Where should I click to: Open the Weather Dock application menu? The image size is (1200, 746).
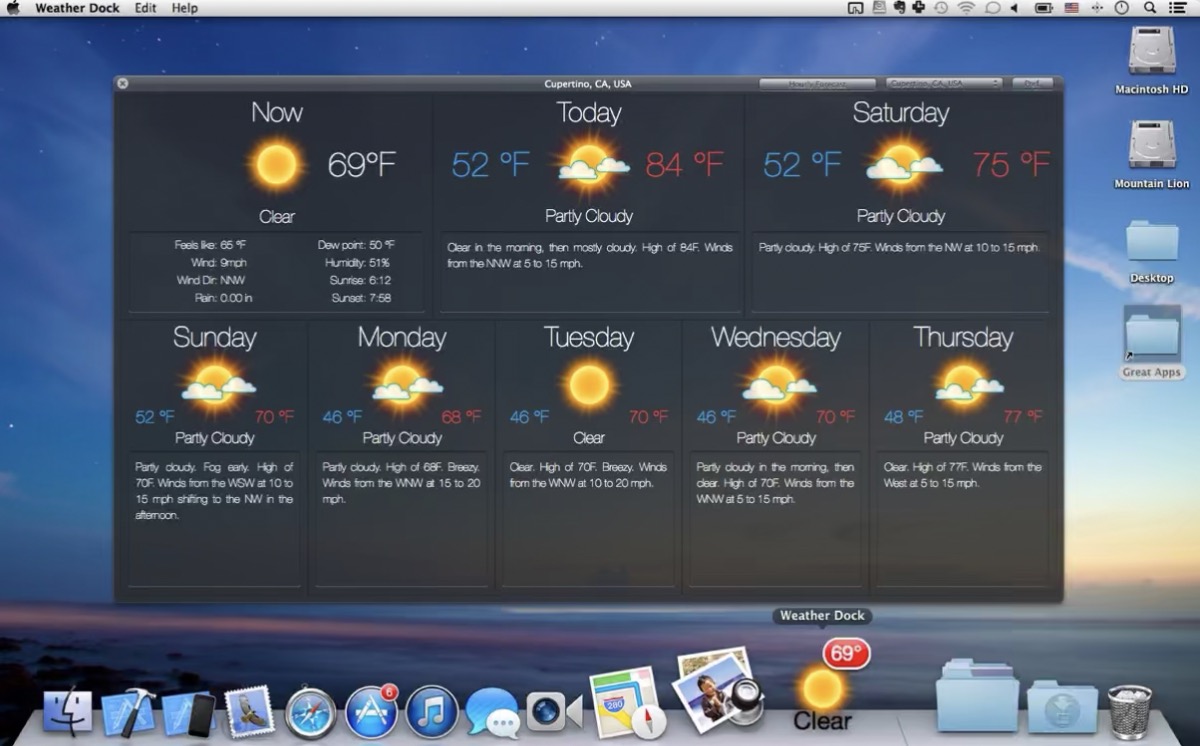77,8
